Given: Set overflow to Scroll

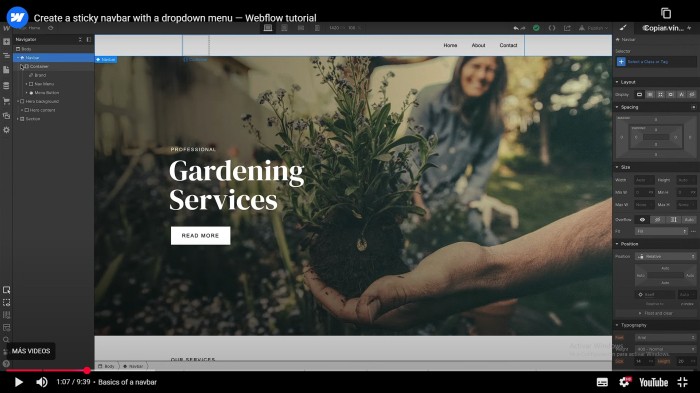Looking at the screenshot, I should point(673,220).
